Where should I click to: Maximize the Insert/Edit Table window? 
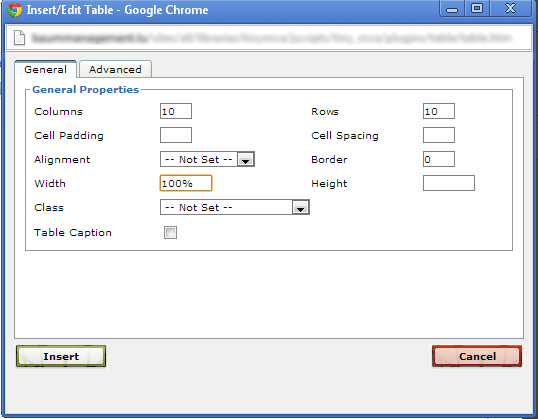(477, 9)
